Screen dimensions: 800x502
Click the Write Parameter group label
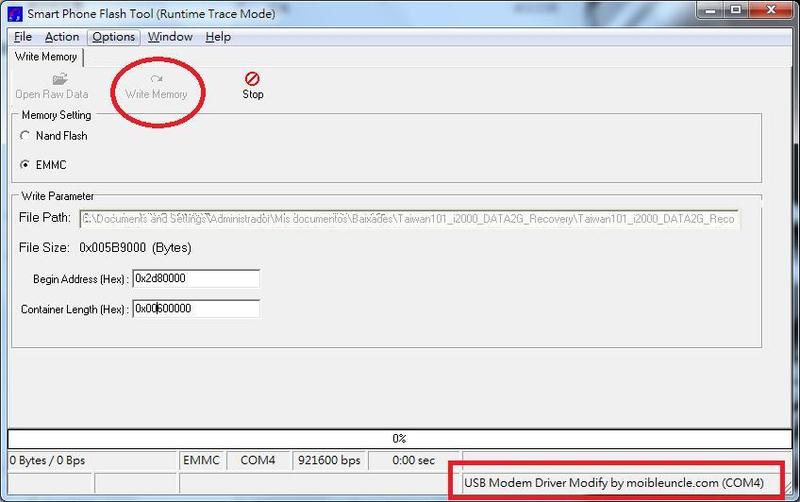58,196
